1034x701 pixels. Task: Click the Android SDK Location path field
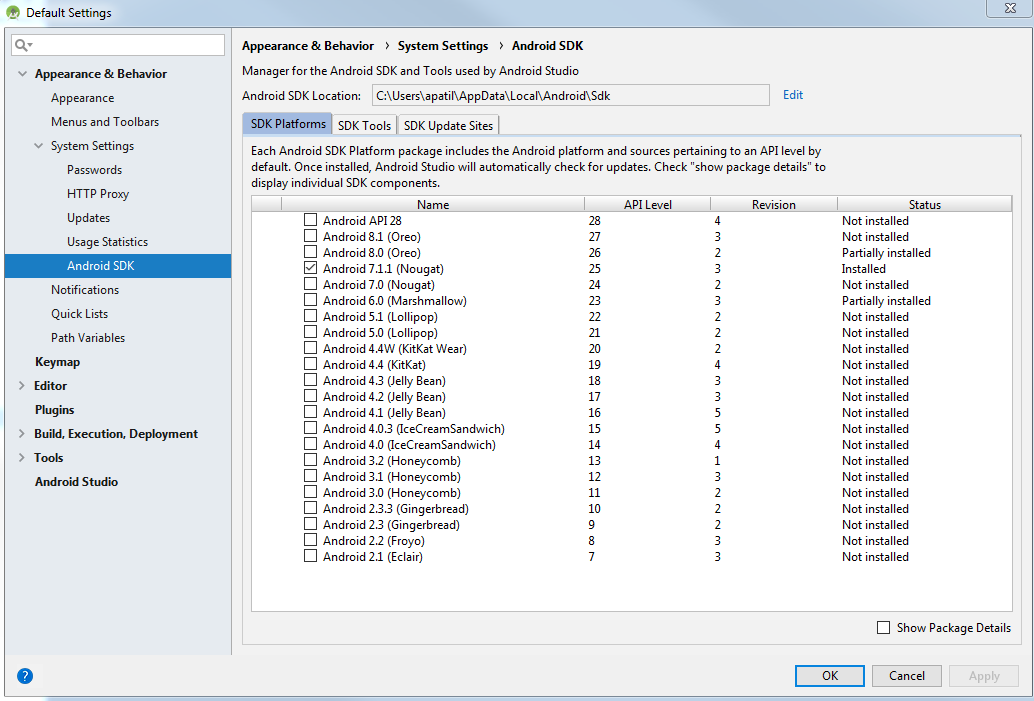pyautogui.click(x=570, y=95)
